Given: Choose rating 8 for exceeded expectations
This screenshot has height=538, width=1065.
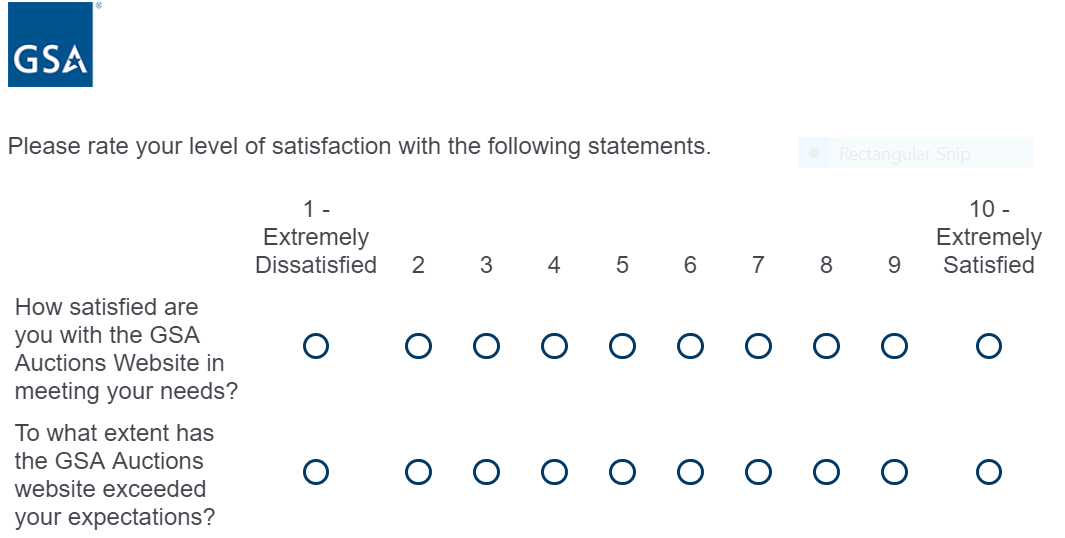Looking at the screenshot, I should tap(826, 472).
